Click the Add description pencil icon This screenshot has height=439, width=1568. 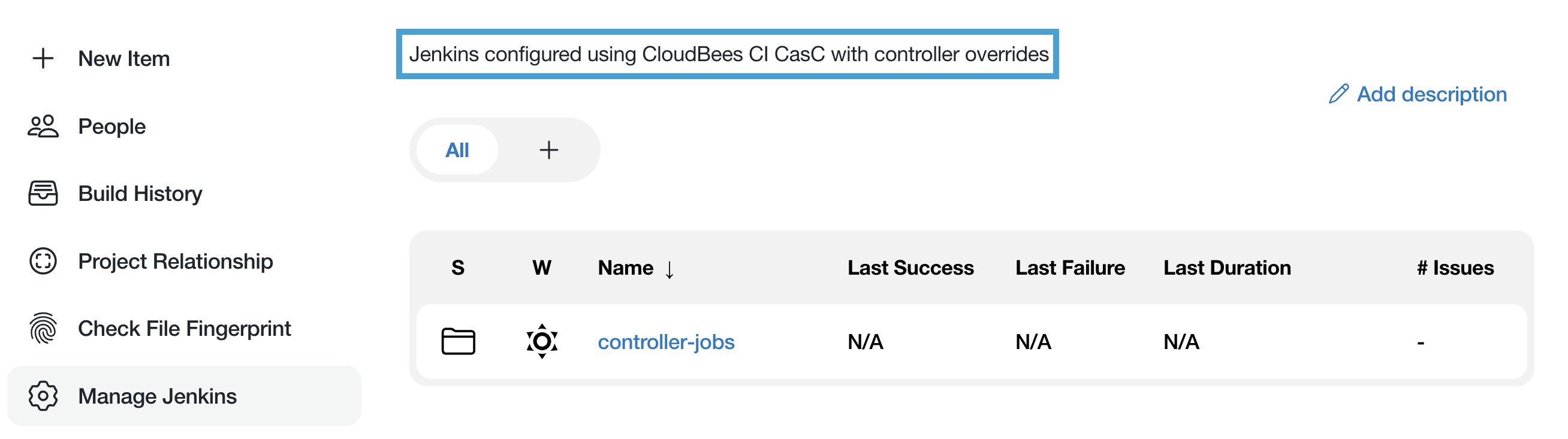[1338, 94]
